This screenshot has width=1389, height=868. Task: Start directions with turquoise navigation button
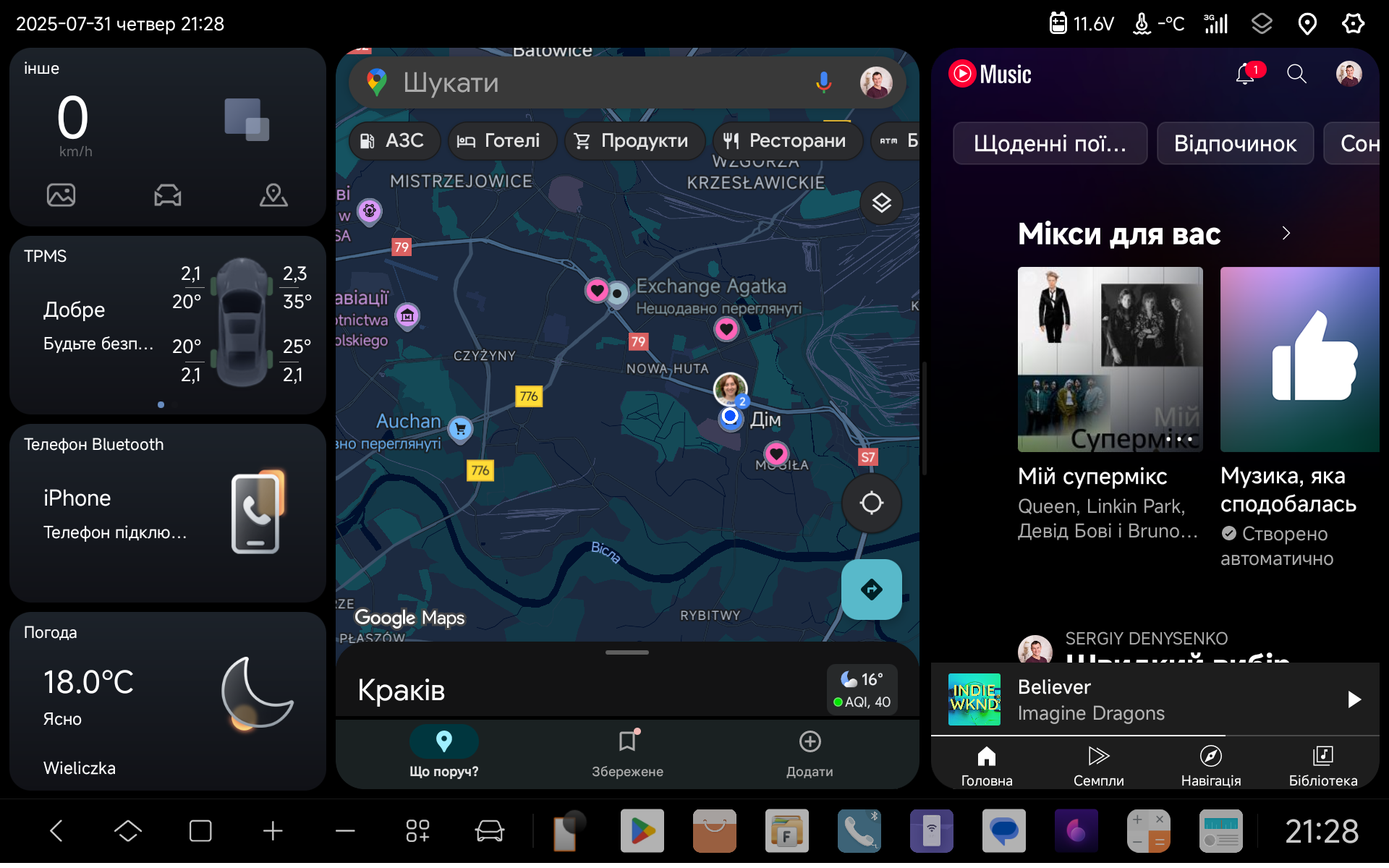(871, 590)
